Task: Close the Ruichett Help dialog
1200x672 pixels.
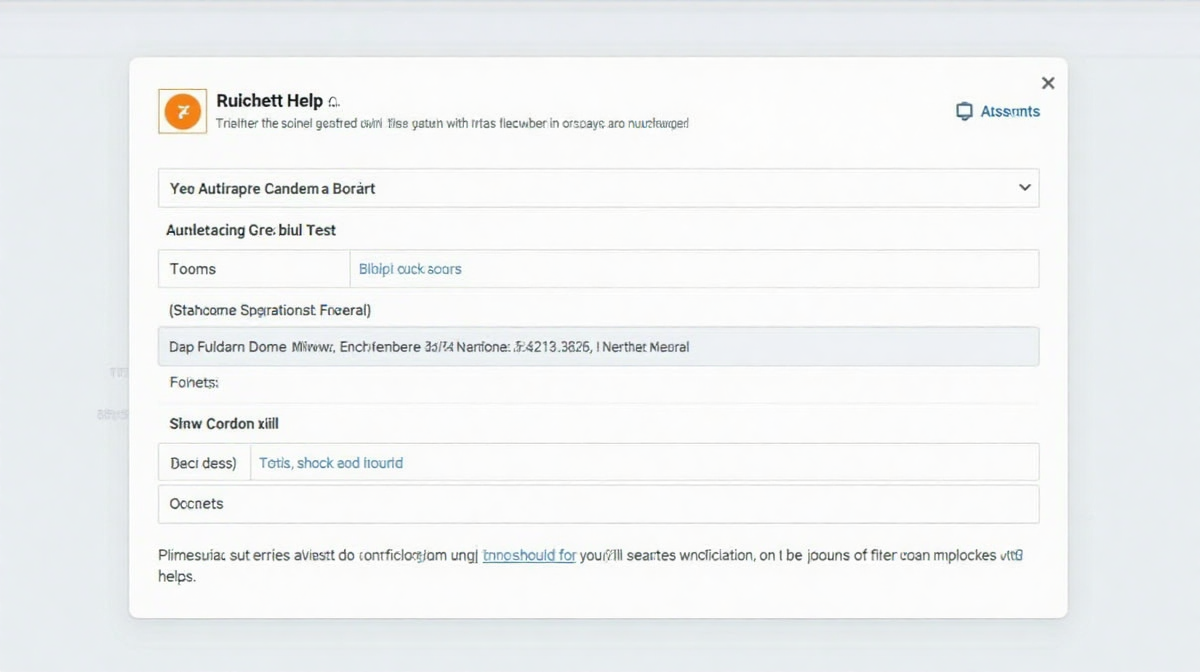Action: point(1047,83)
